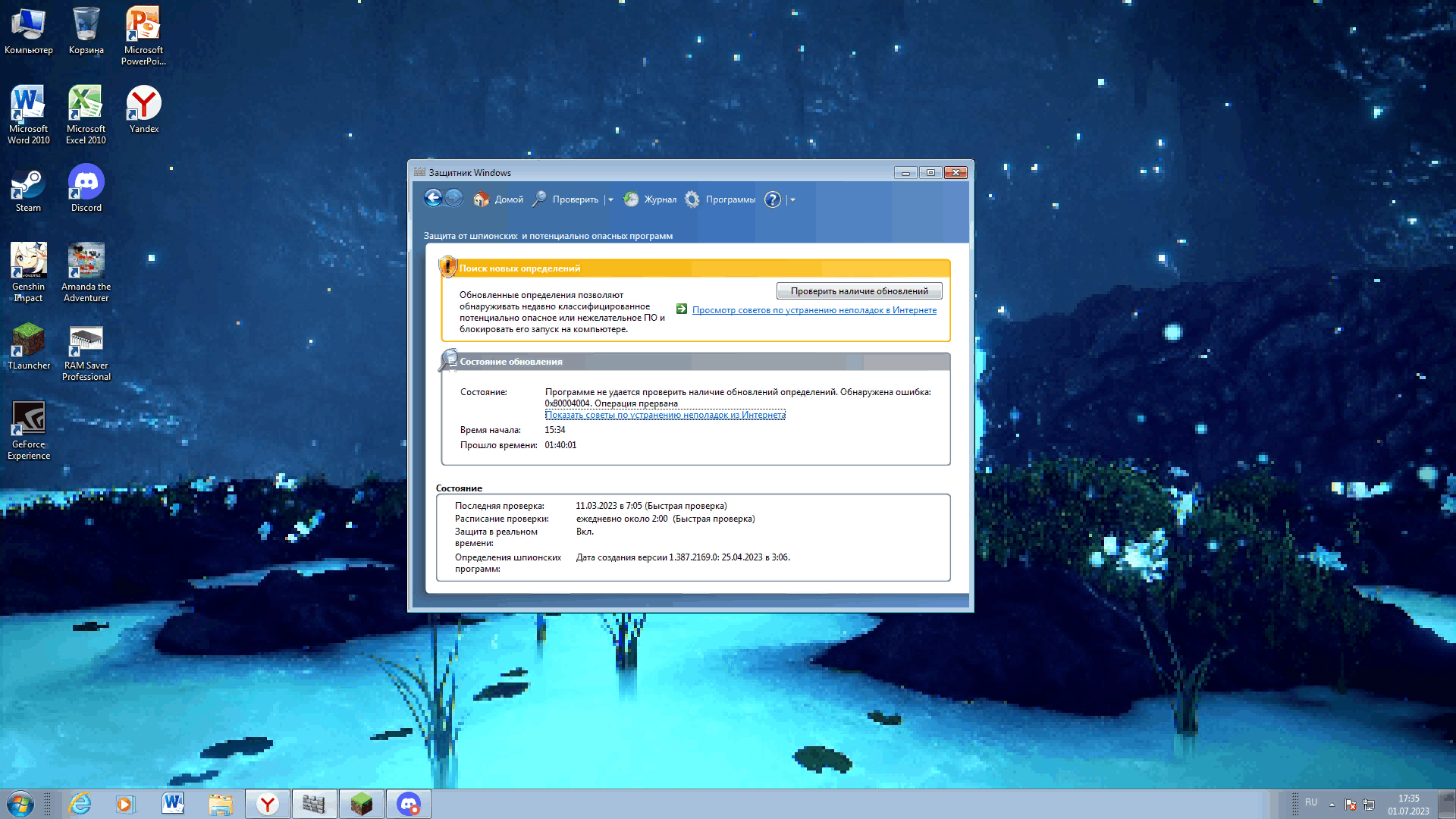1456x819 pixels.
Task: Click the forward navigation arrow
Action: point(453,199)
